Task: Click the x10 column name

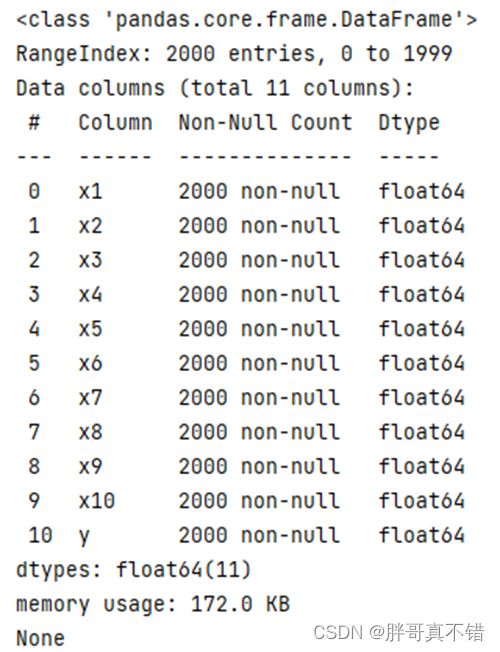Action: pos(97,501)
